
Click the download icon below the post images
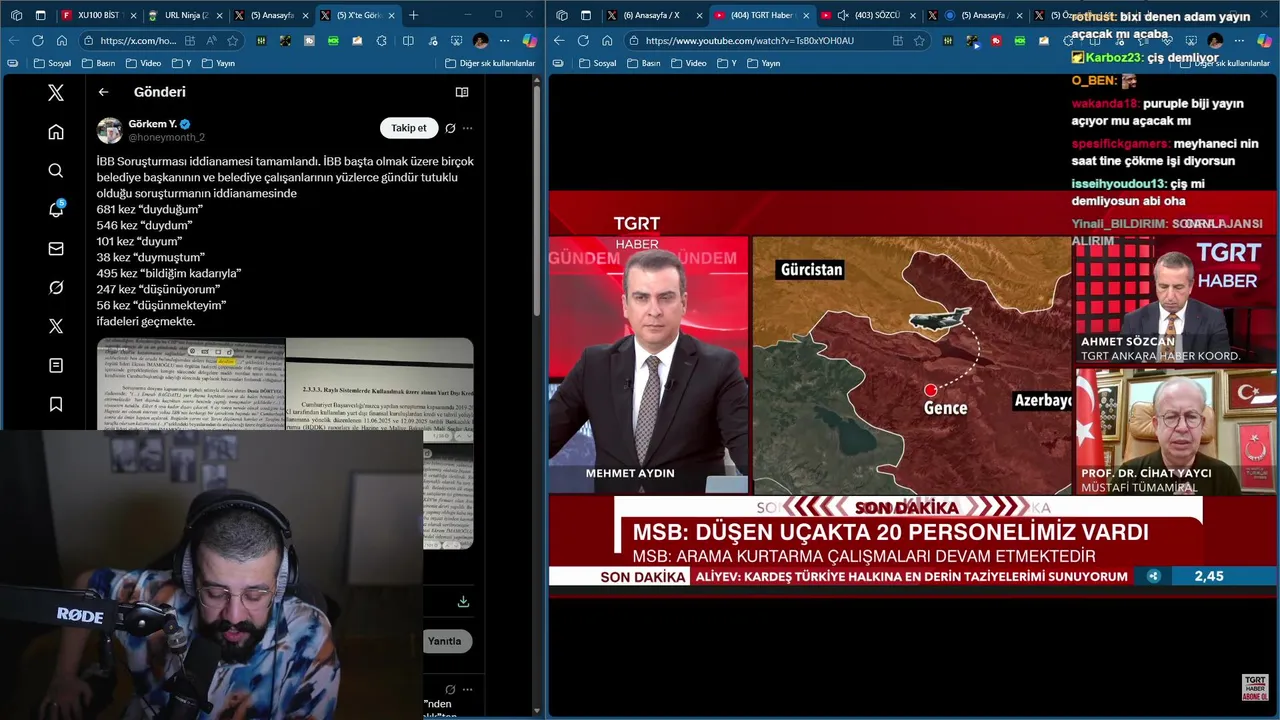click(x=463, y=601)
